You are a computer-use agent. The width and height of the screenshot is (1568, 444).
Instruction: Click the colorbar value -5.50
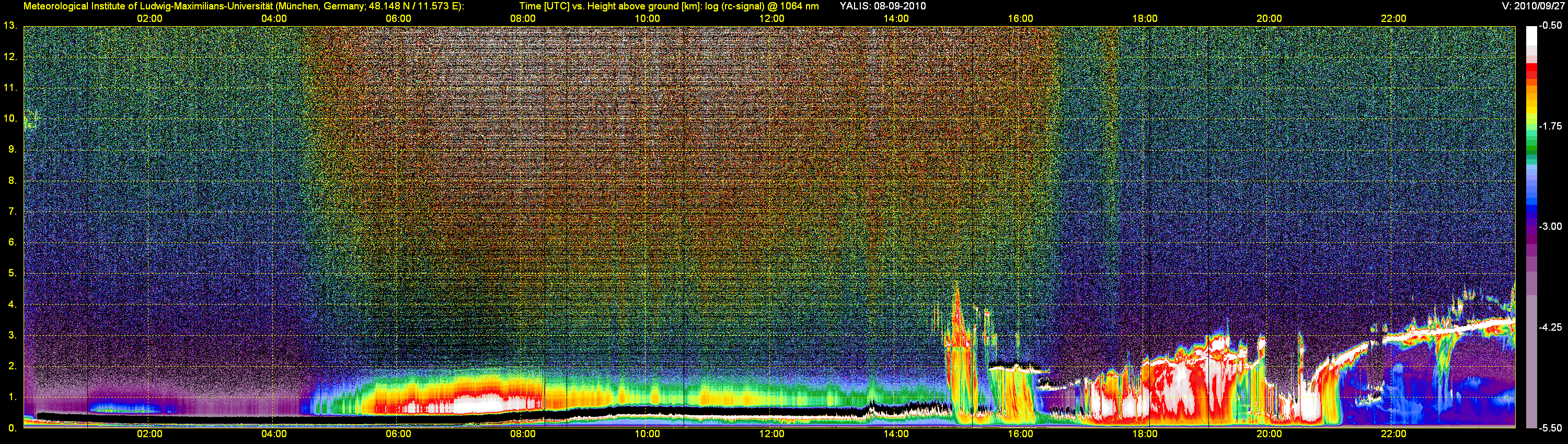(x=1550, y=428)
